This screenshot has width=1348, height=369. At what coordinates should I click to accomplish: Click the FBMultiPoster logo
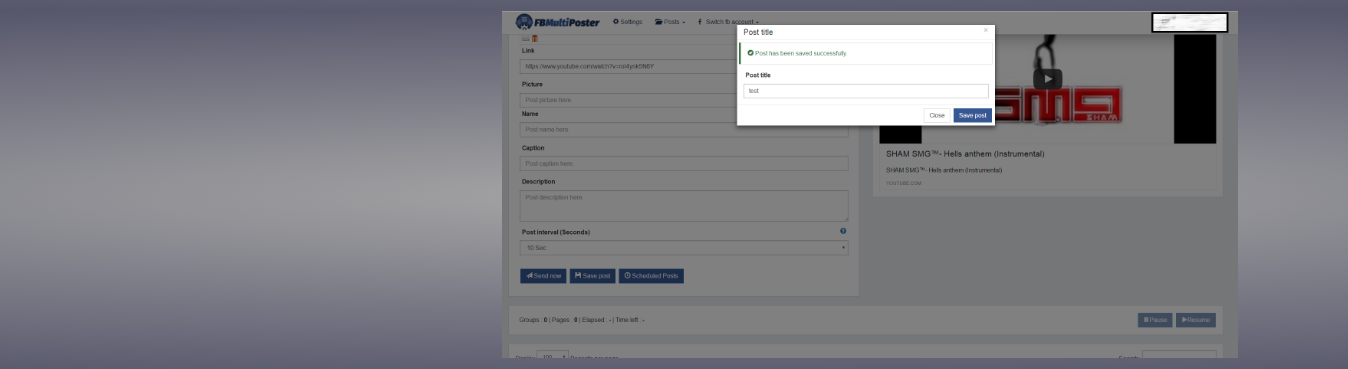click(x=557, y=22)
